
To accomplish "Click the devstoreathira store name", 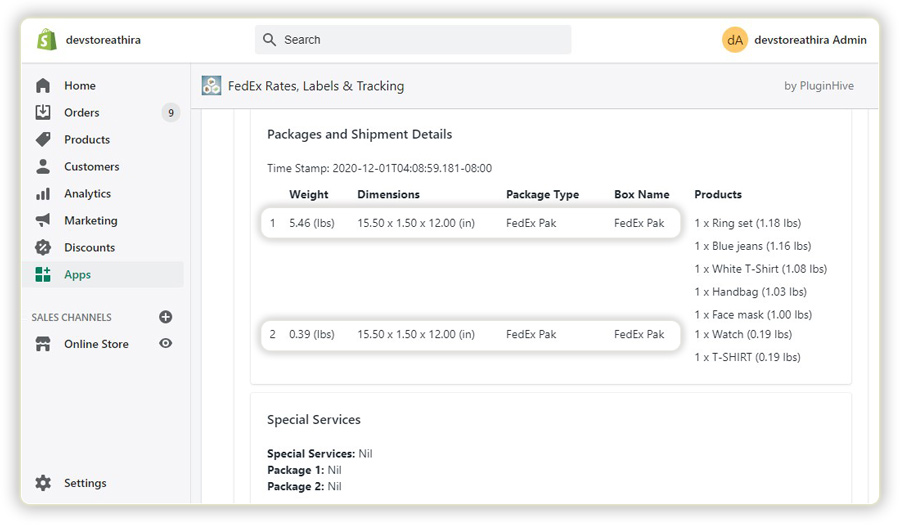I will pyautogui.click(x=103, y=40).
